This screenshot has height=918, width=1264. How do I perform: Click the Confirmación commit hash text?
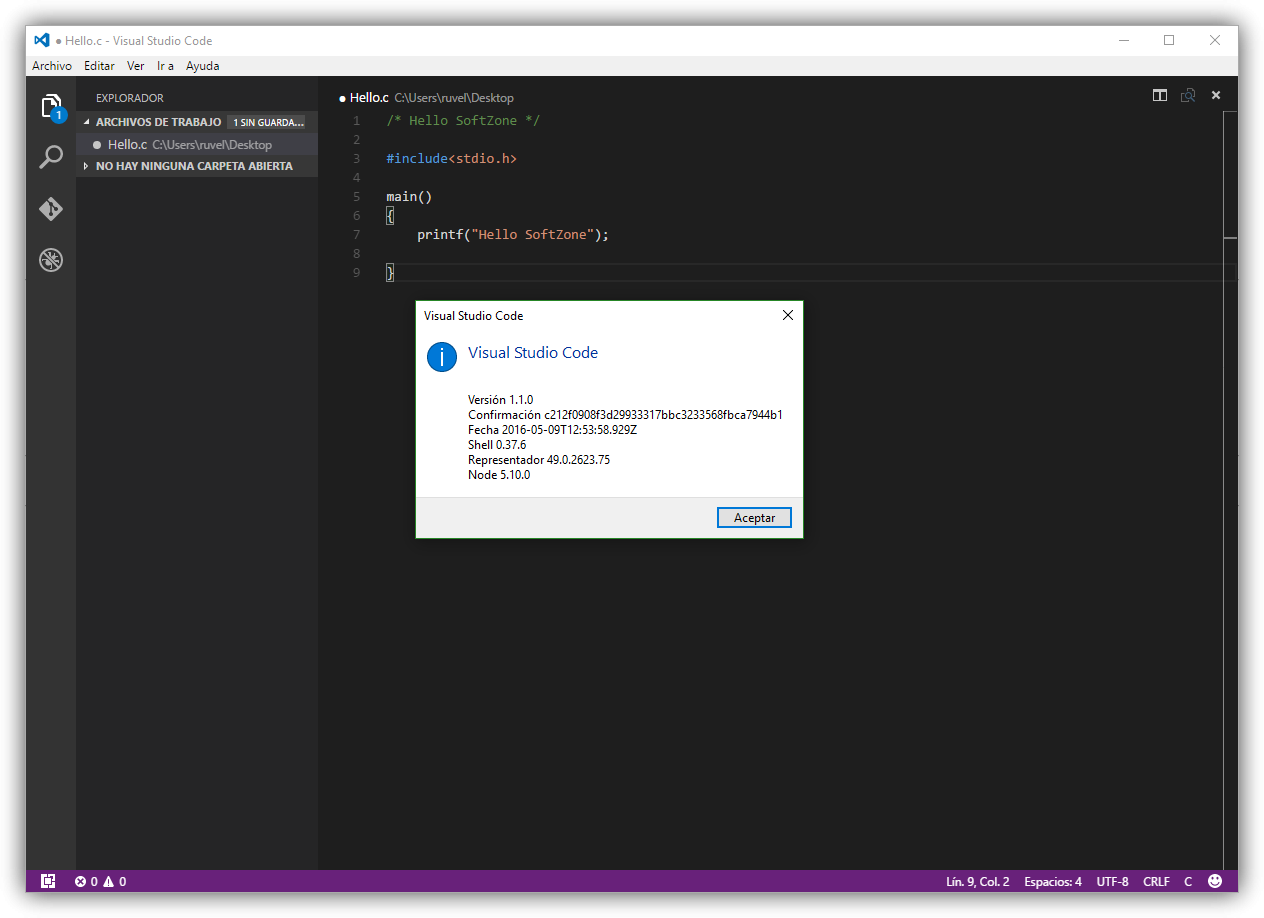pyautogui.click(x=625, y=414)
